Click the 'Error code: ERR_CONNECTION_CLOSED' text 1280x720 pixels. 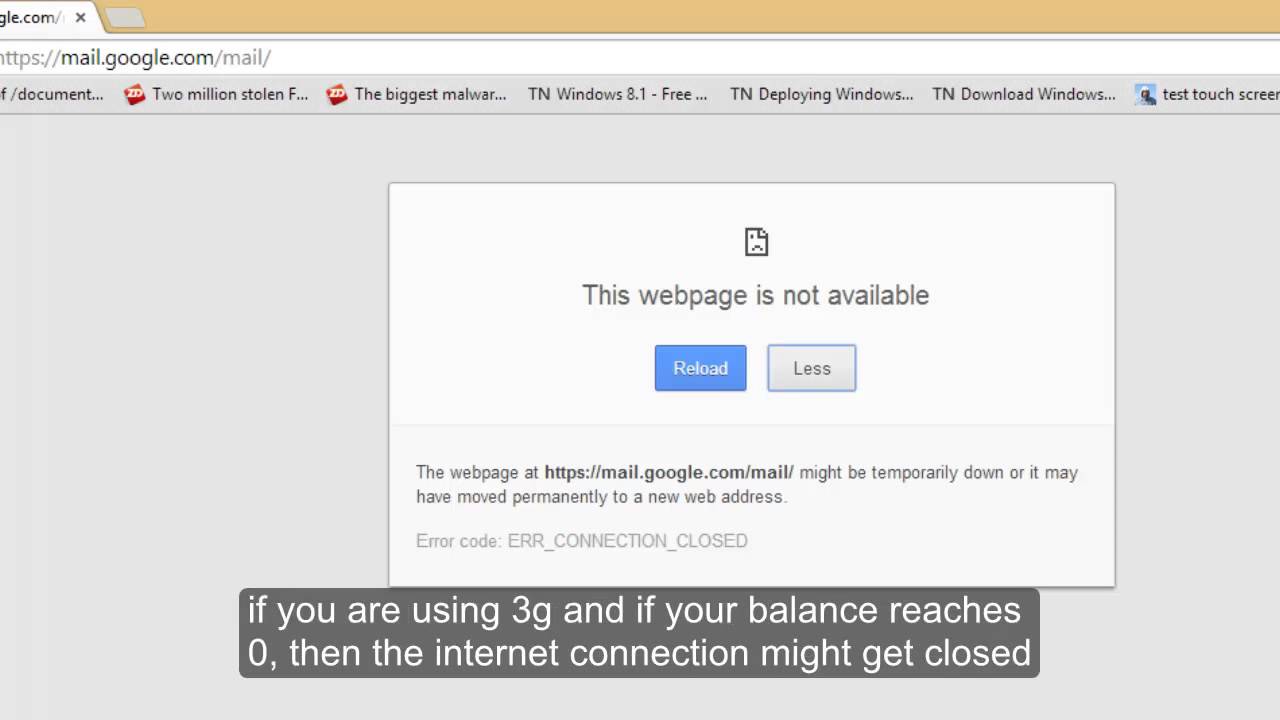click(582, 541)
